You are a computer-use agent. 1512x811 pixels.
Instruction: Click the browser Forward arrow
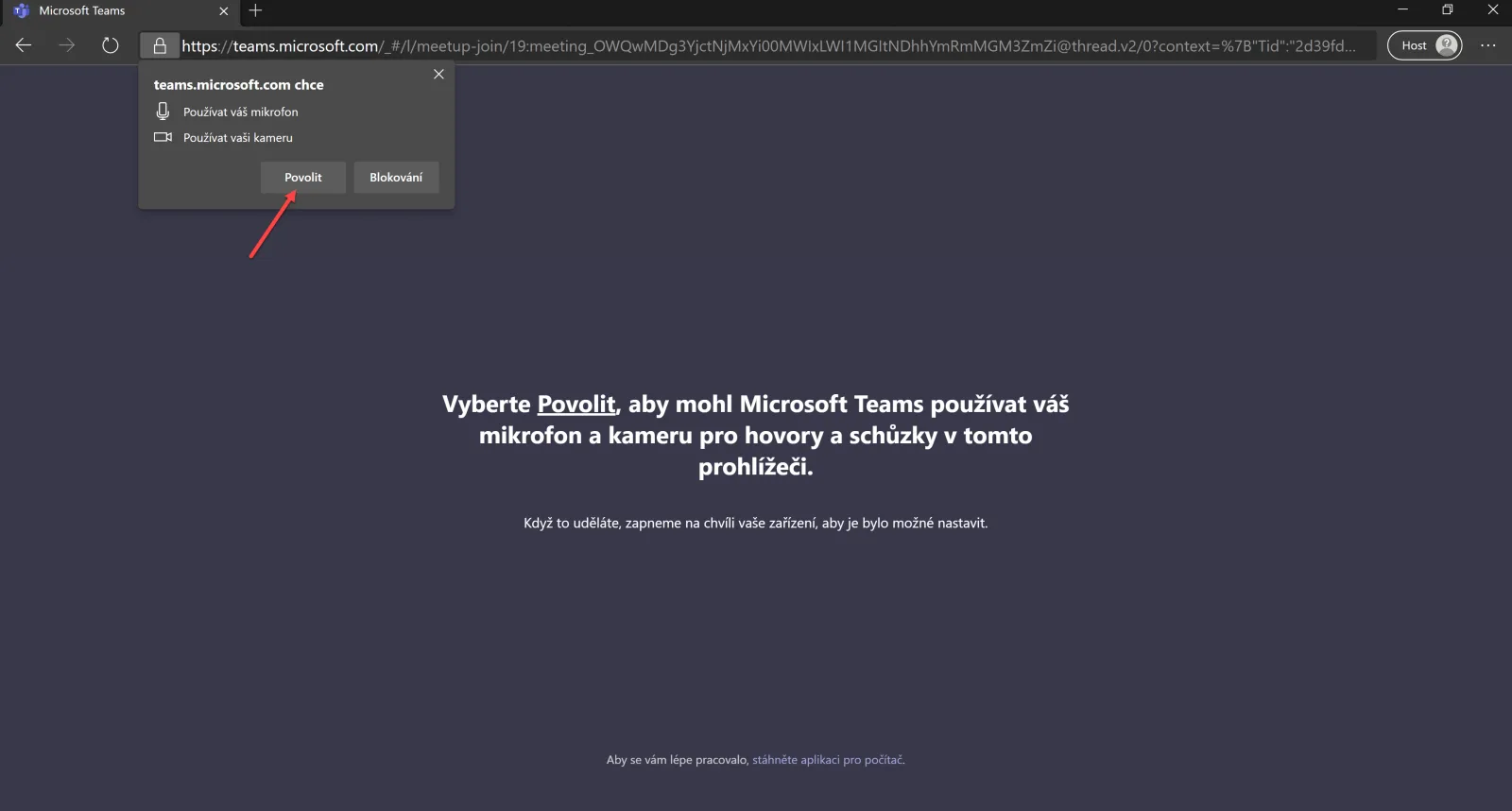coord(66,45)
